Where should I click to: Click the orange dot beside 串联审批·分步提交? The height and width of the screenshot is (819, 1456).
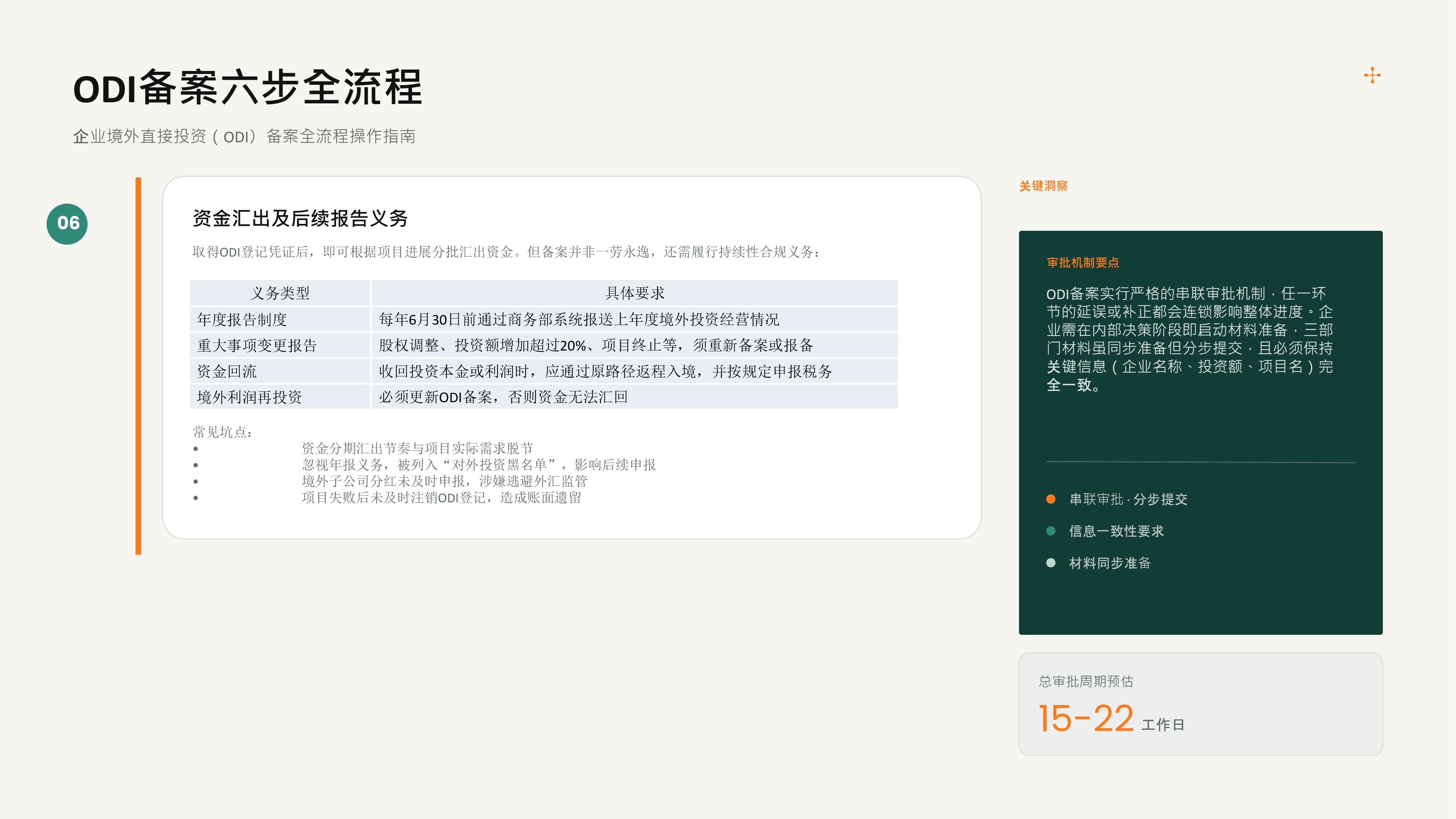tap(1051, 499)
